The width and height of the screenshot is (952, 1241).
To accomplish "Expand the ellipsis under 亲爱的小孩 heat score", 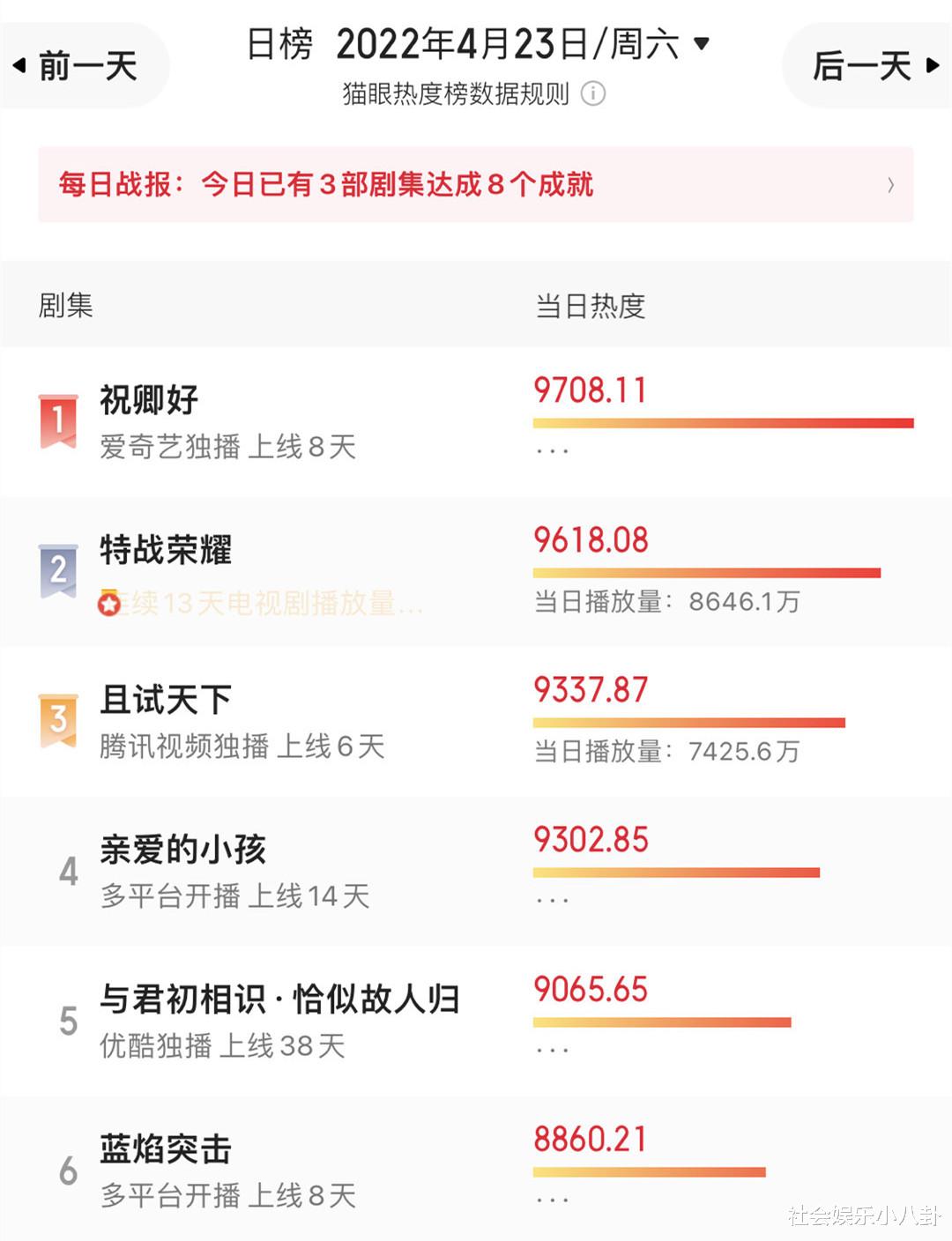I will [553, 901].
